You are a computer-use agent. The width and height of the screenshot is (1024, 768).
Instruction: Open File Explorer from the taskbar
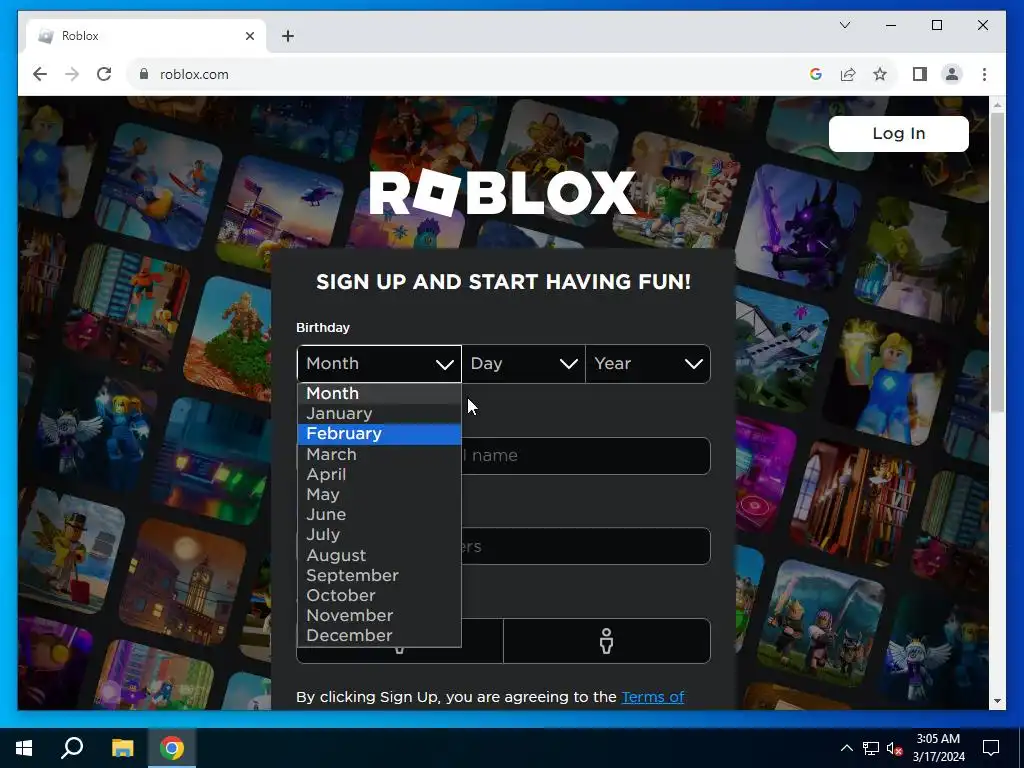[x=122, y=748]
